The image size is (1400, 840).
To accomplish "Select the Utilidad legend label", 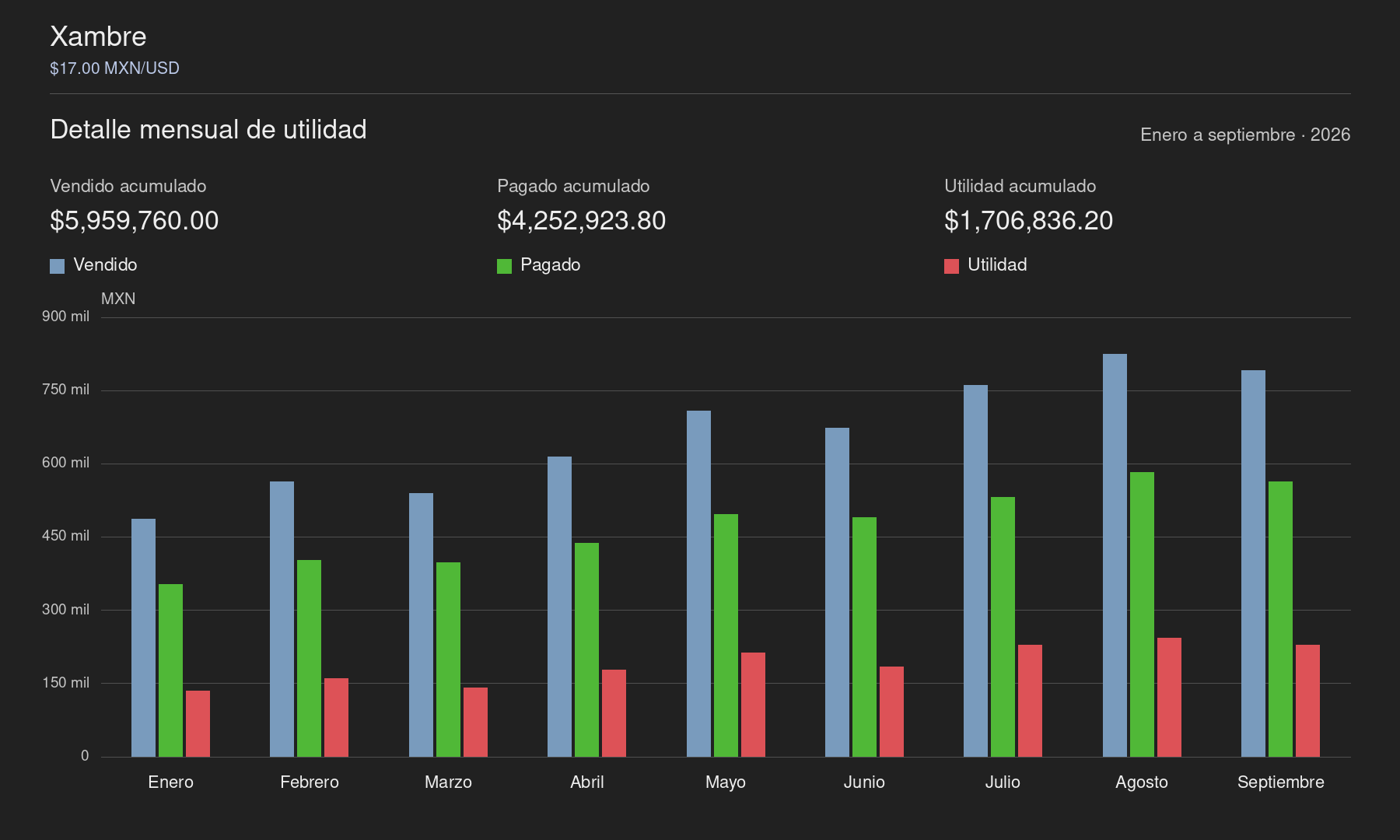I will coord(997,264).
